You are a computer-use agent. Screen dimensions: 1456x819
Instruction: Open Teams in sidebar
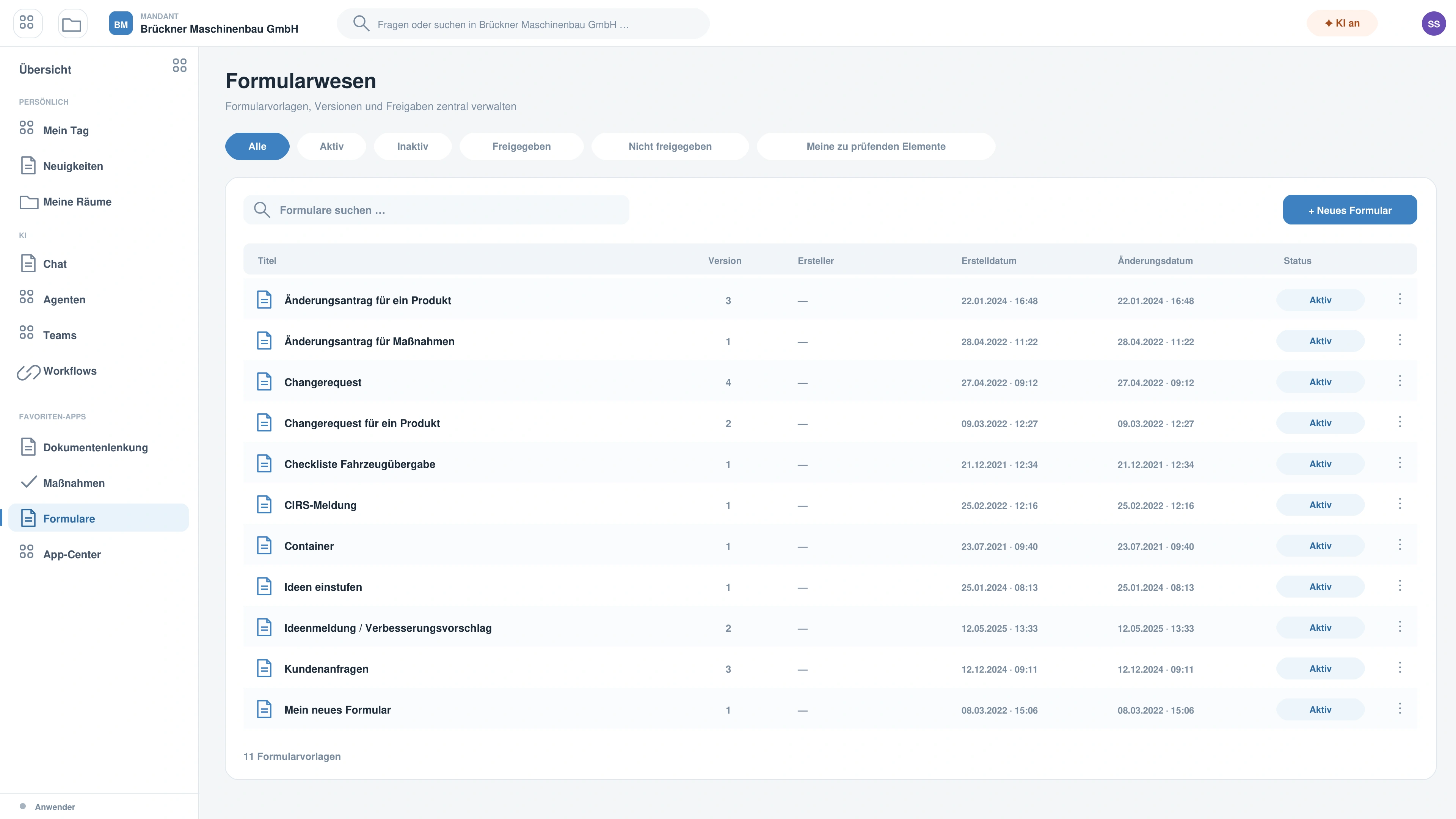(x=98, y=334)
